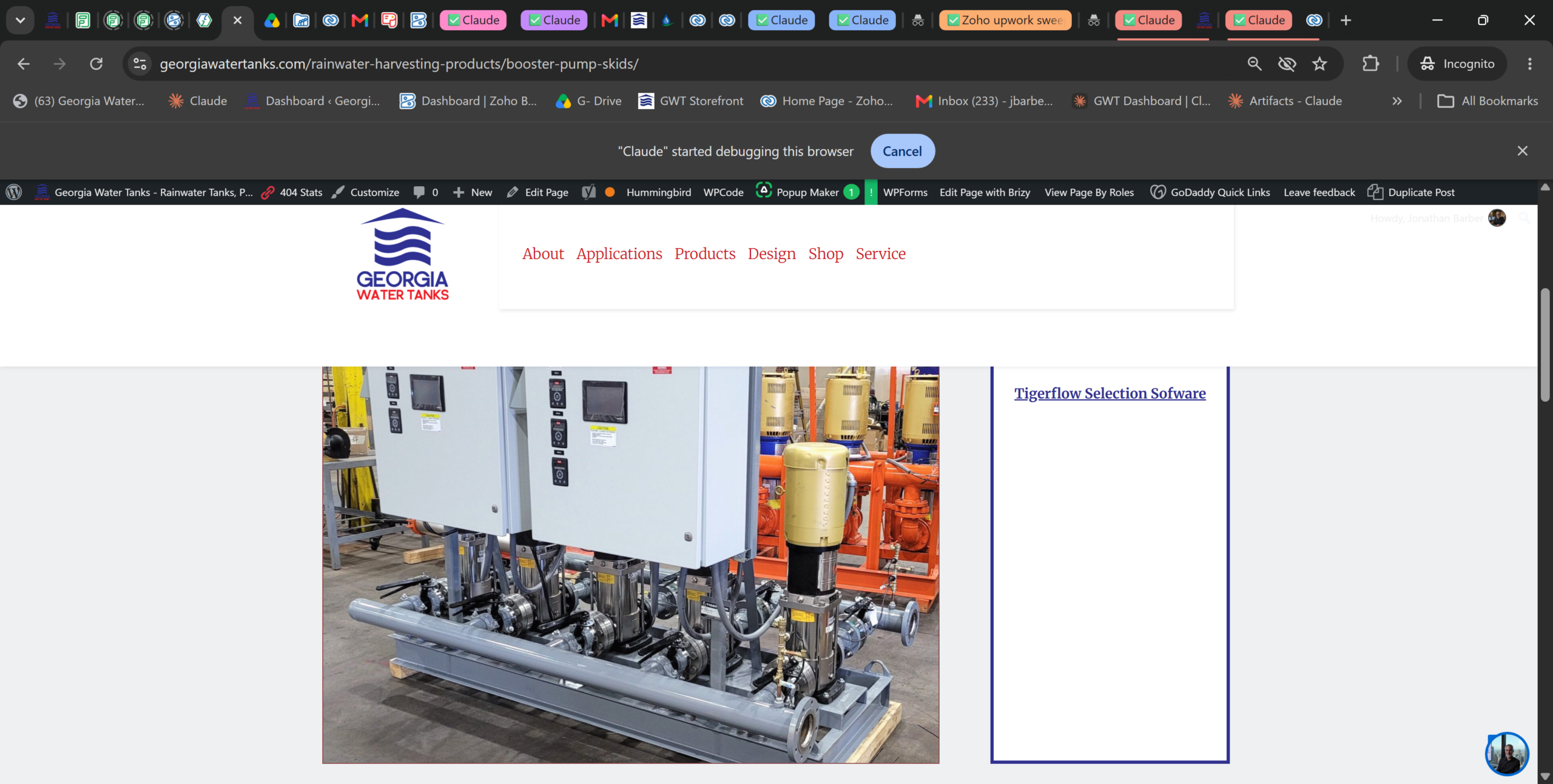Open the Comments bubble in admin bar

(x=426, y=192)
